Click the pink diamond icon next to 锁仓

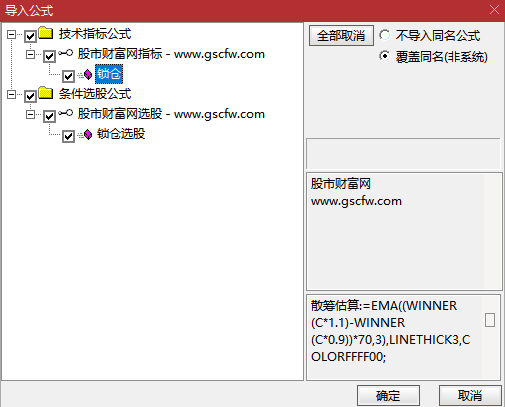coord(88,75)
